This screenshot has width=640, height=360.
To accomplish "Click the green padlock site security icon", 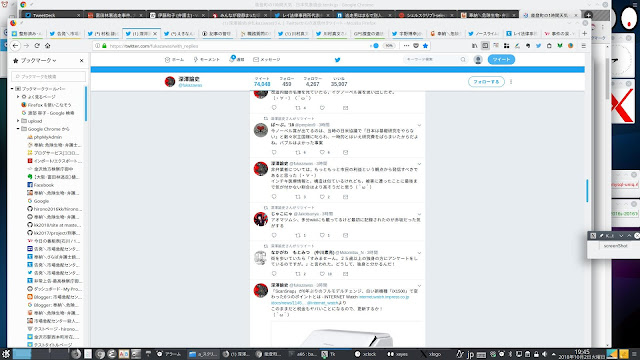I will [104, 46].
